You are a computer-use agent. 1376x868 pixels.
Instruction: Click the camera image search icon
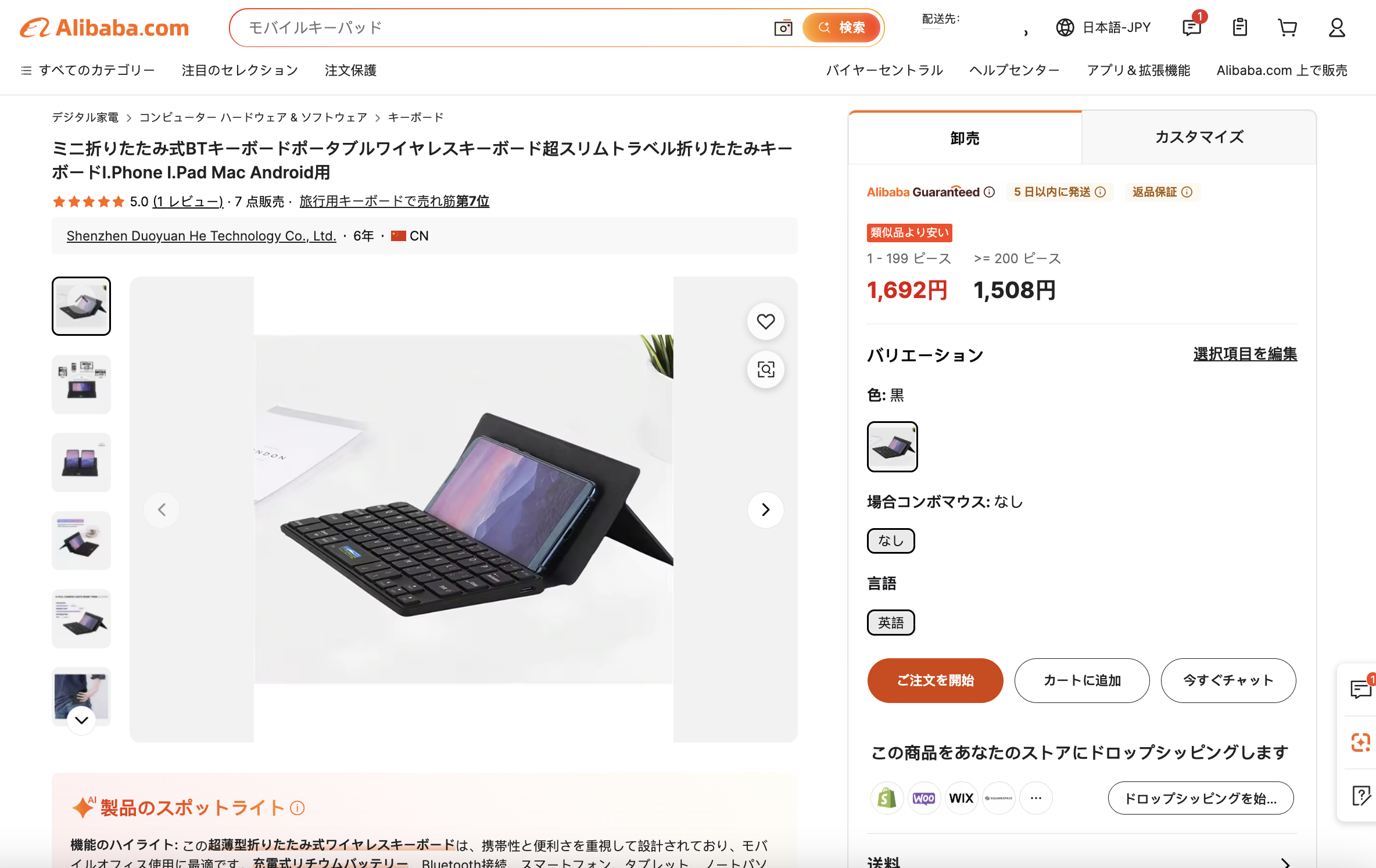pos(783,27)
